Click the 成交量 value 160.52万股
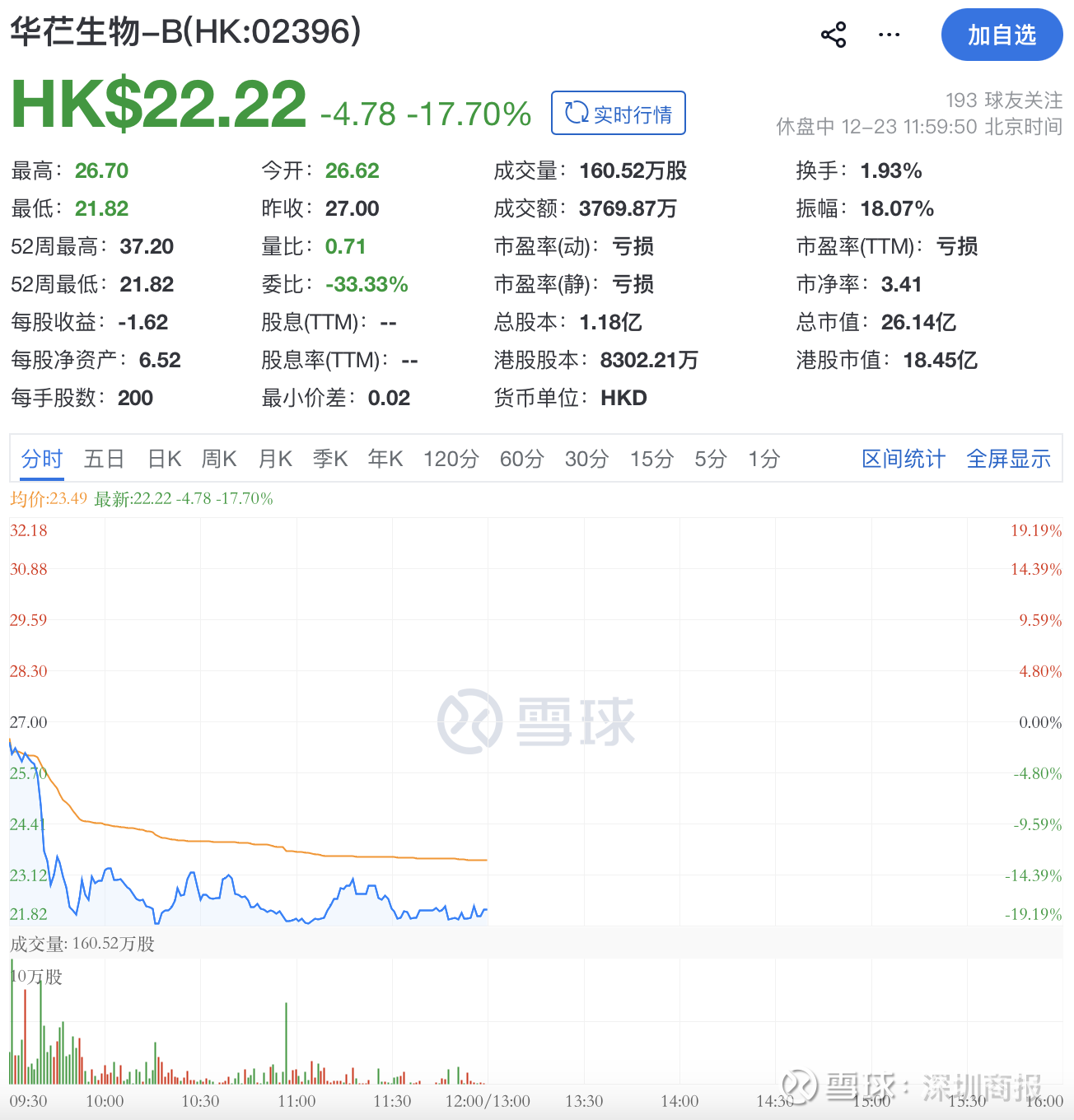 click(x=633, y=170)
